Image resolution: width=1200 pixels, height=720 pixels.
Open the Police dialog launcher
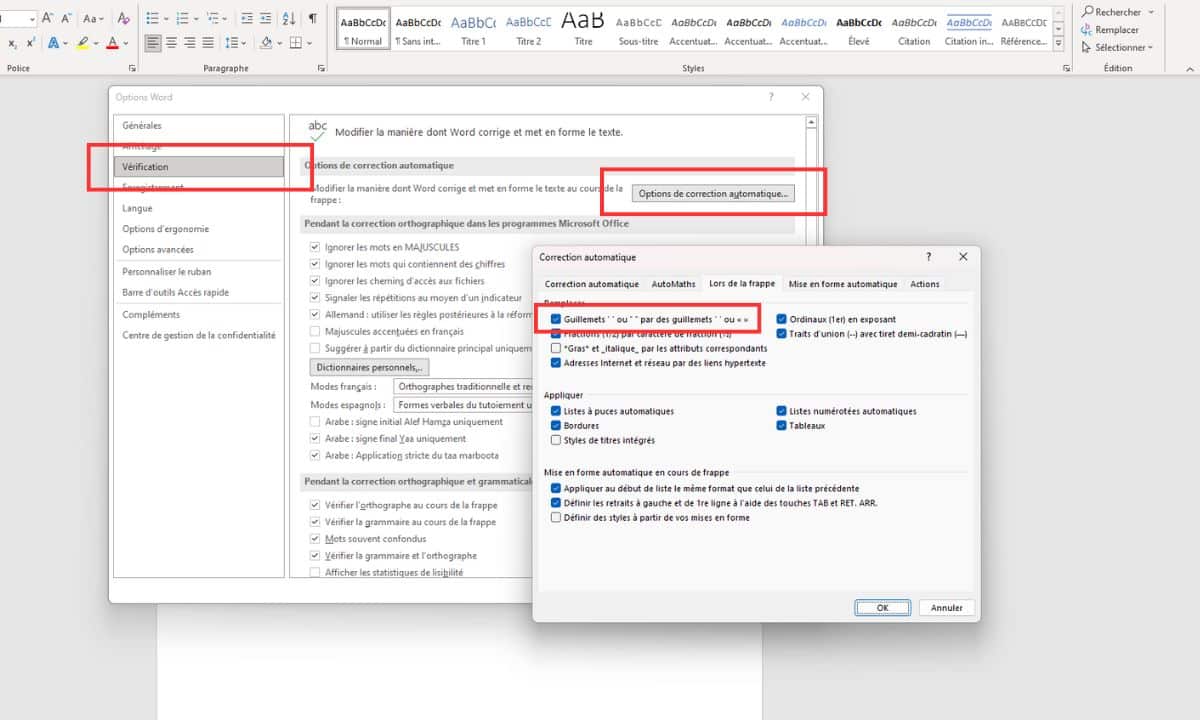pos(132,68)
